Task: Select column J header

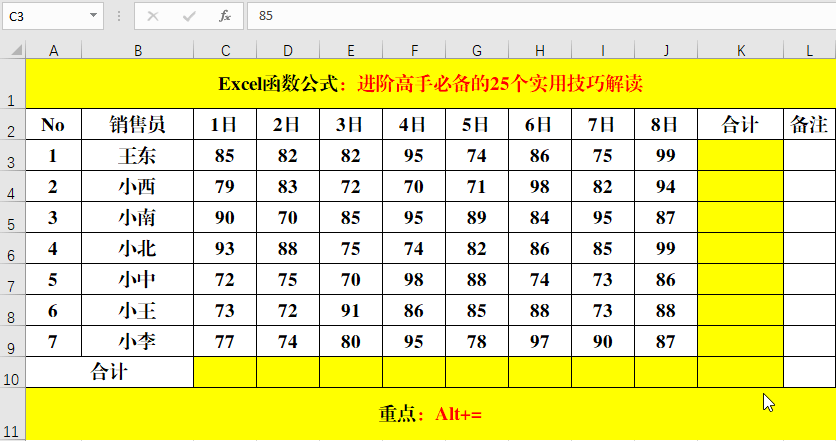Action: [x=665, y=51]
